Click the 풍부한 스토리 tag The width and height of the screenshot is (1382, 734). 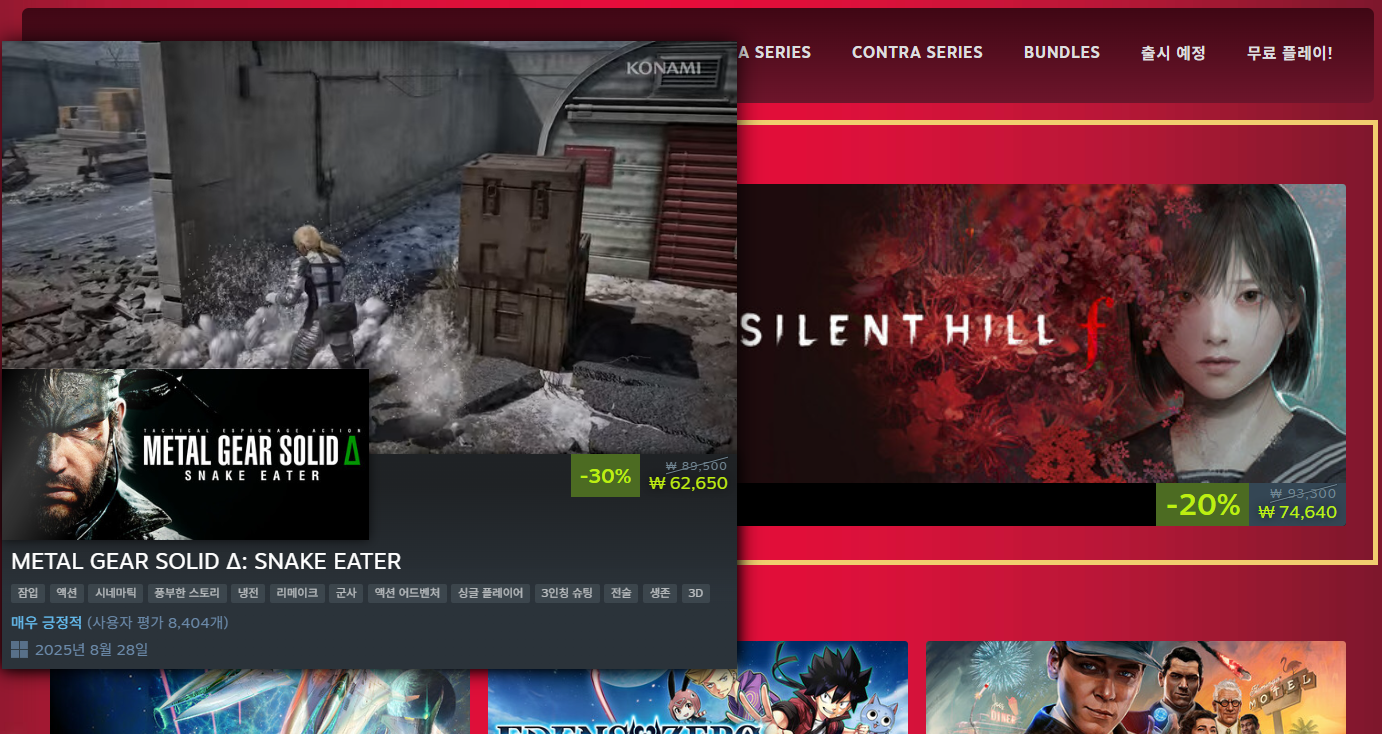click(187, 593)
